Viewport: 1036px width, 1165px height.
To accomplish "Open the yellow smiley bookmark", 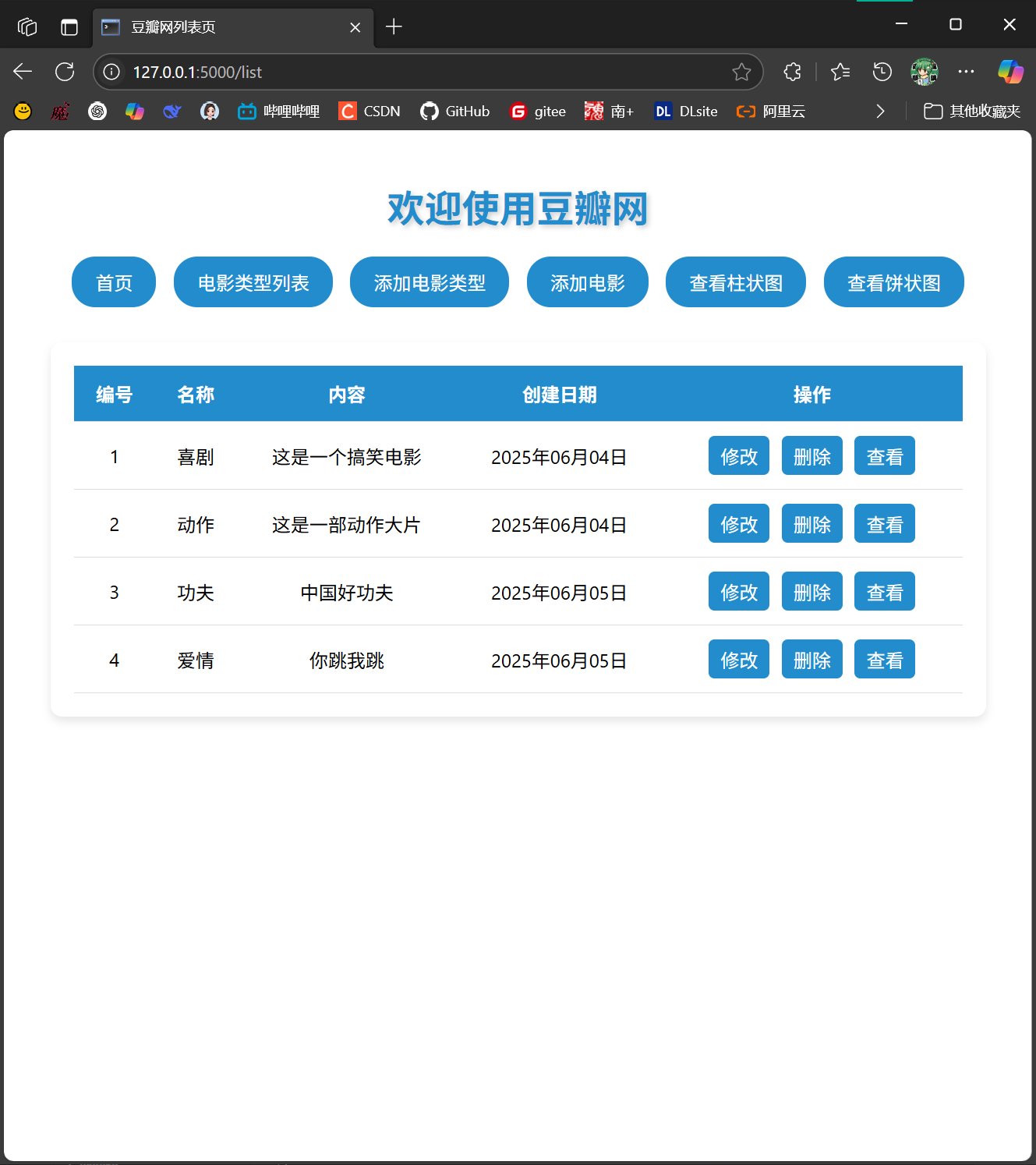I will pos(23,112).
